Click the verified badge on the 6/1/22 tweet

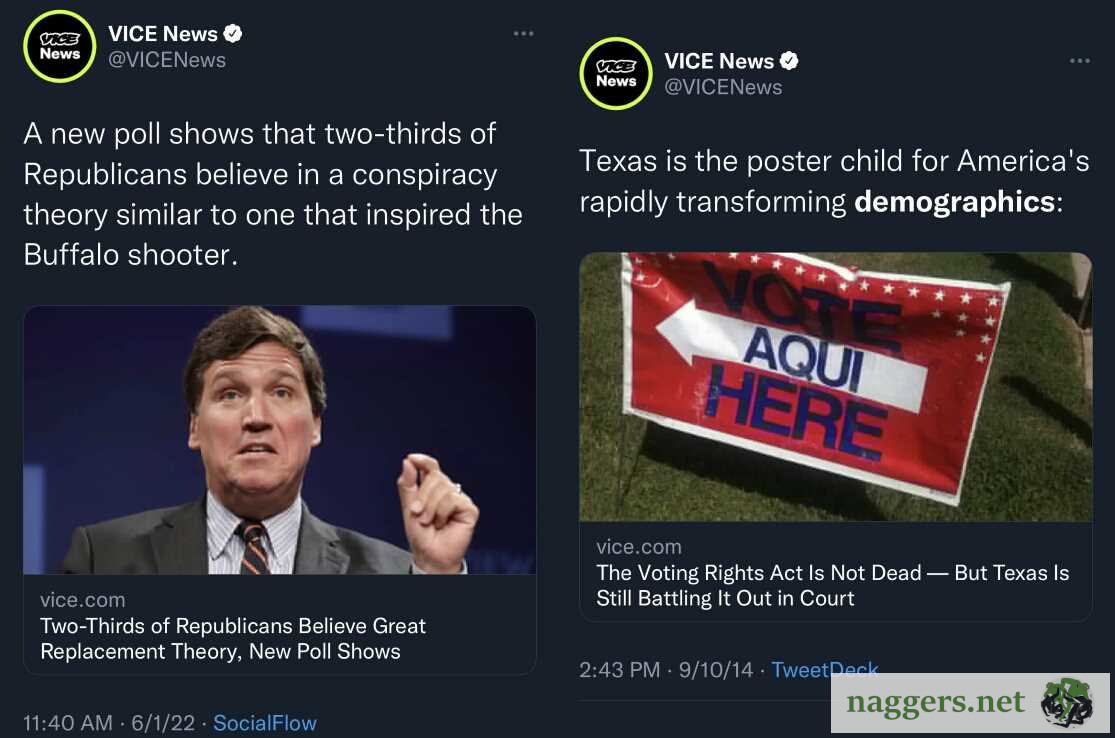point(233,34)
